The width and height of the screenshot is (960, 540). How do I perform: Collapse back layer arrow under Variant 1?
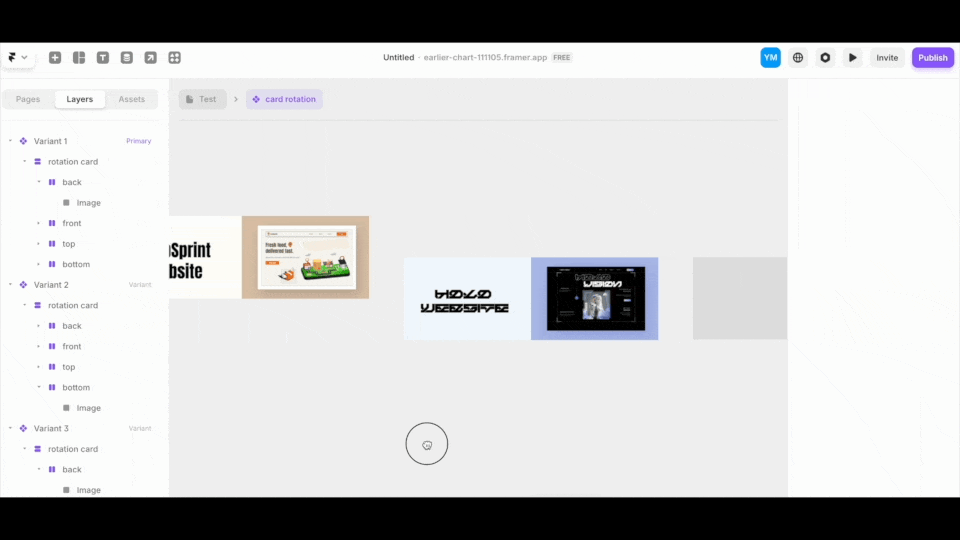click(x=39, y=182)
